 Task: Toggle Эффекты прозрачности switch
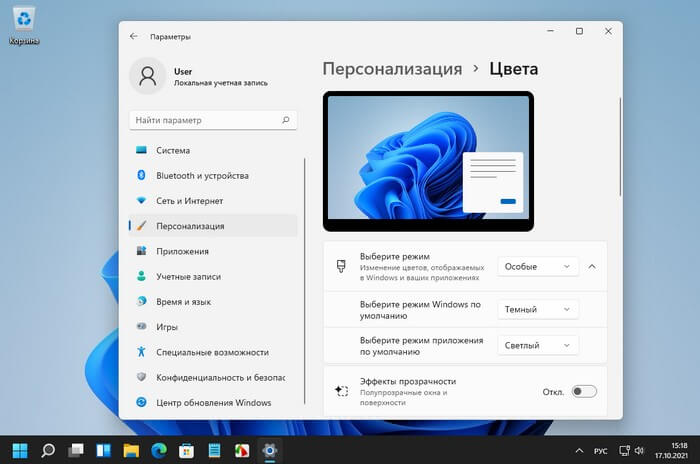584,392
